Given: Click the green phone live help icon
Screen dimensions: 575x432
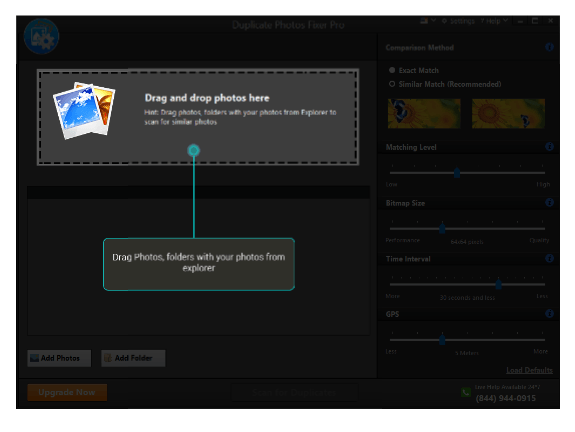Looking at the screenshot, I should [x=465, y=392].
